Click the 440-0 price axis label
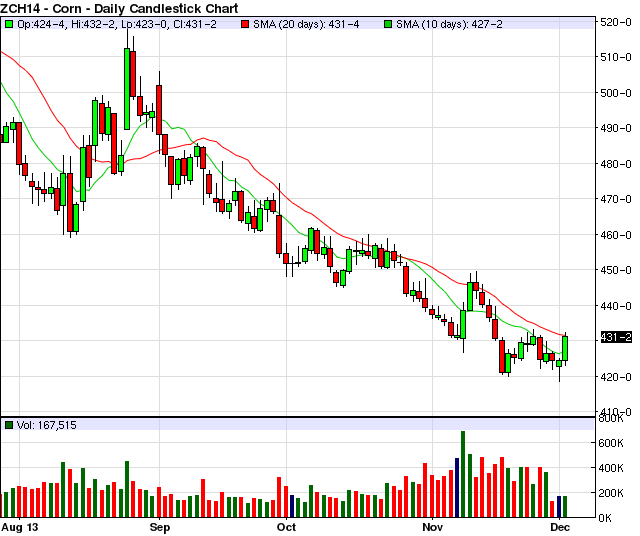The image size is (640, 536). click(x=616, y=306)
